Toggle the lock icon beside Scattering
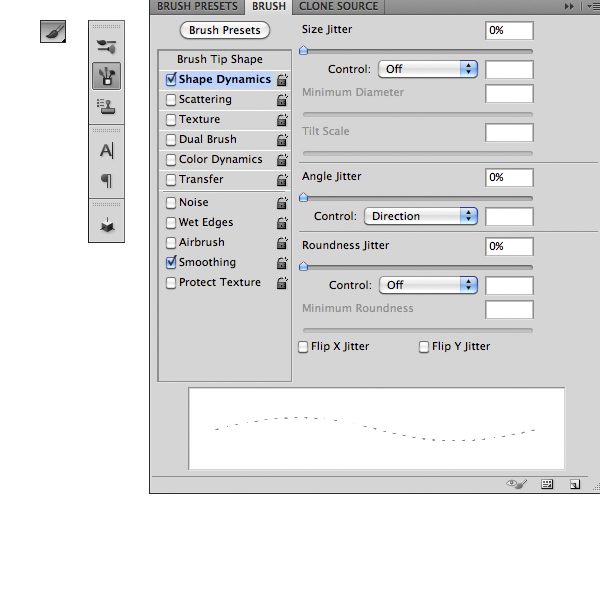 [x=282, y=100]
